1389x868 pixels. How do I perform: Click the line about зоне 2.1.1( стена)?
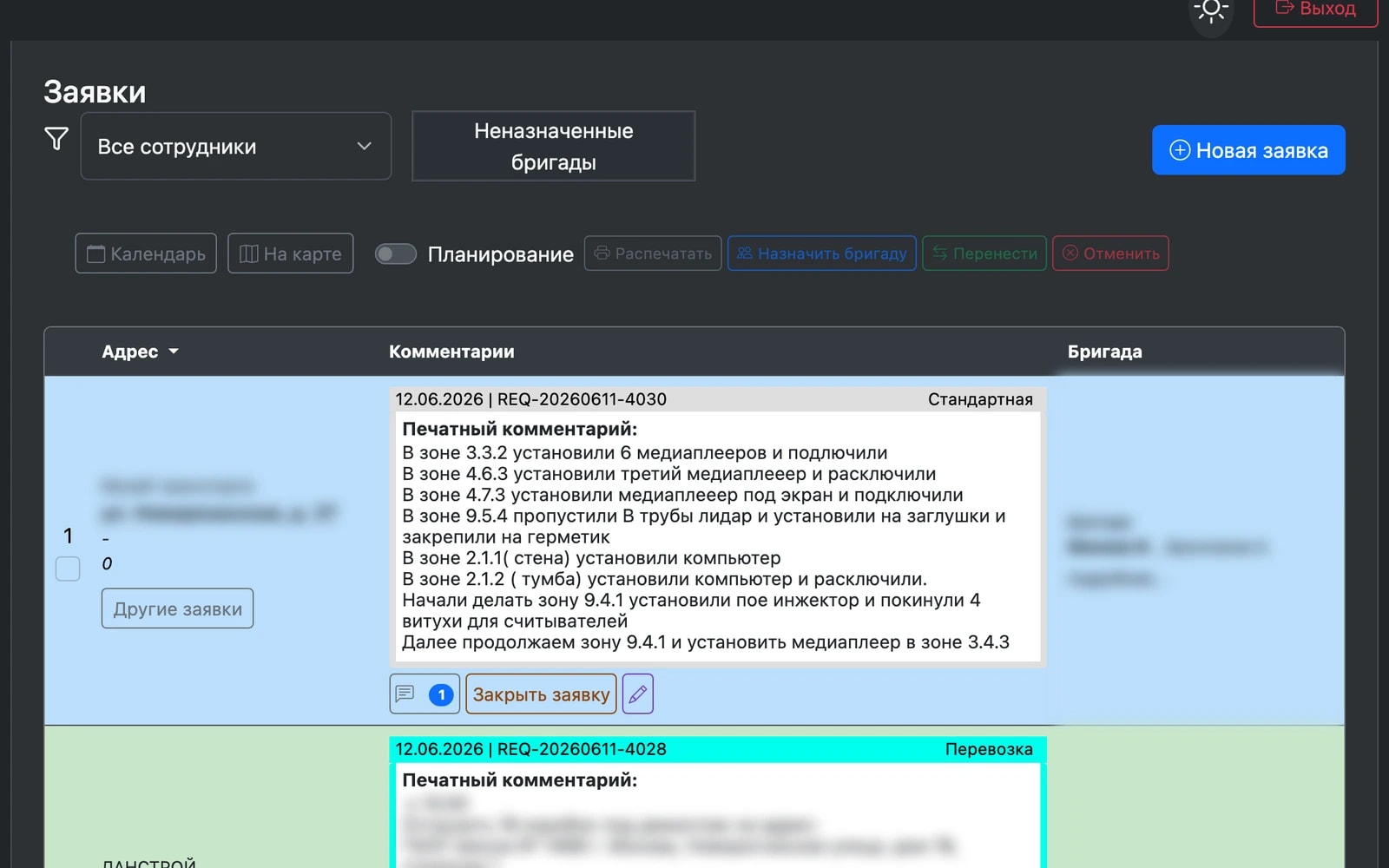pyautogui.click(x=591, y=558)
